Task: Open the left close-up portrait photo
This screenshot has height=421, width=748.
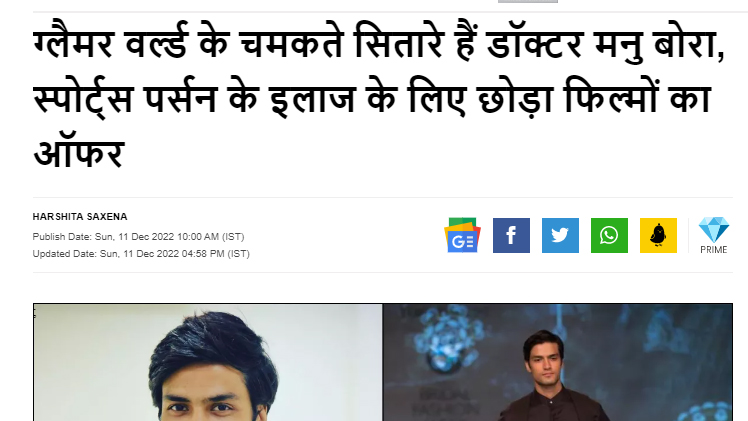Action: tap(208, 362)
